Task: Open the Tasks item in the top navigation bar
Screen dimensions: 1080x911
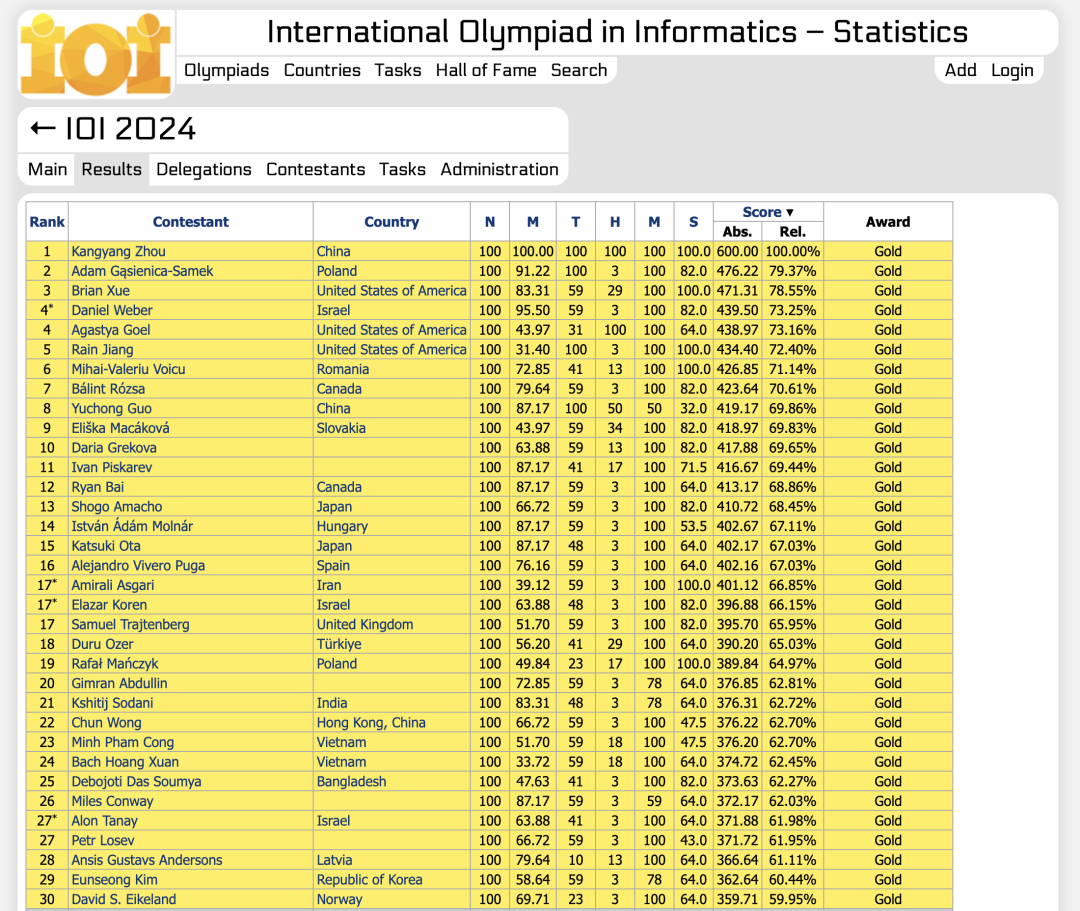Action: 398,70
